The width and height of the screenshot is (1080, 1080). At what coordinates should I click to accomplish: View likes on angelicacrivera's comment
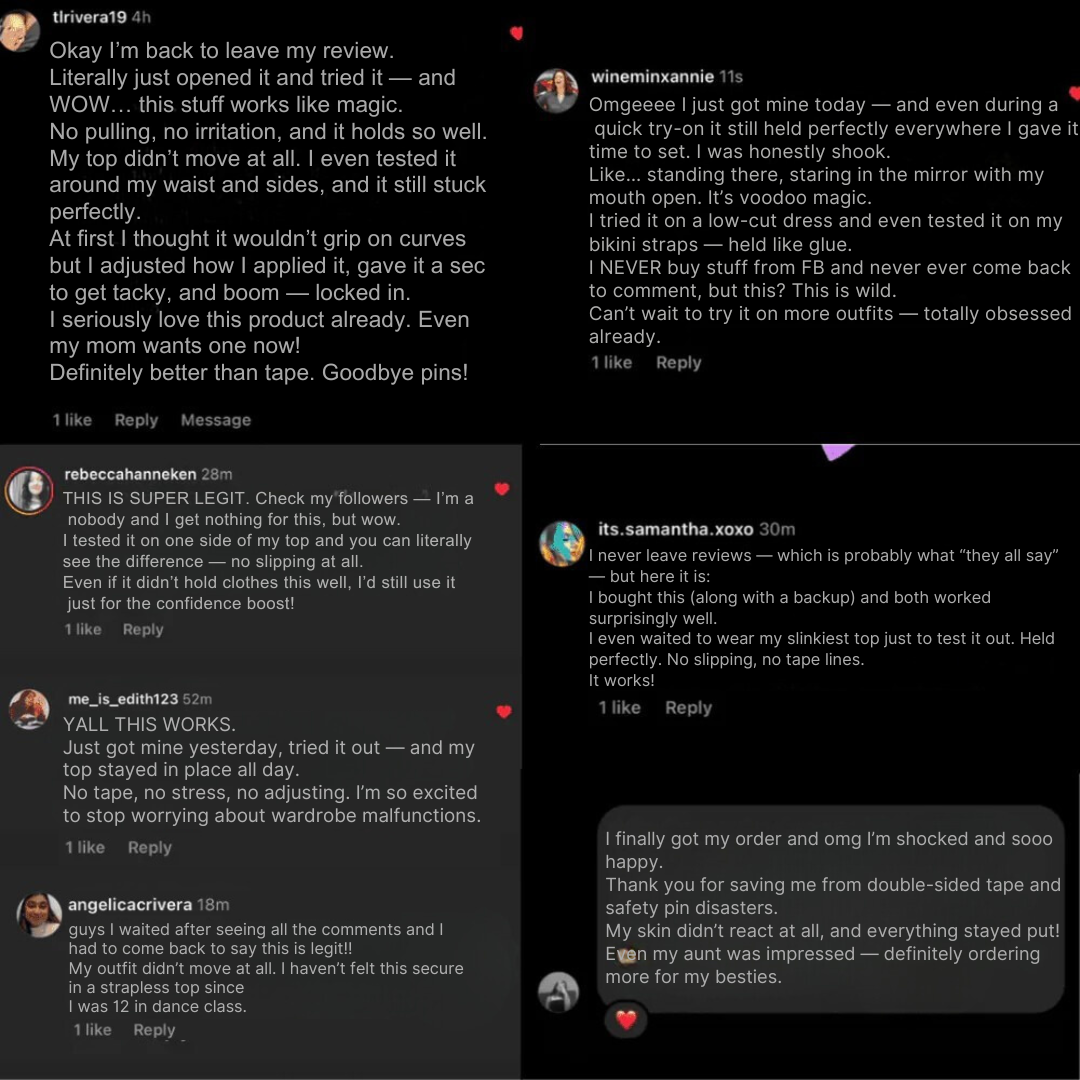tap(92, 1029)
